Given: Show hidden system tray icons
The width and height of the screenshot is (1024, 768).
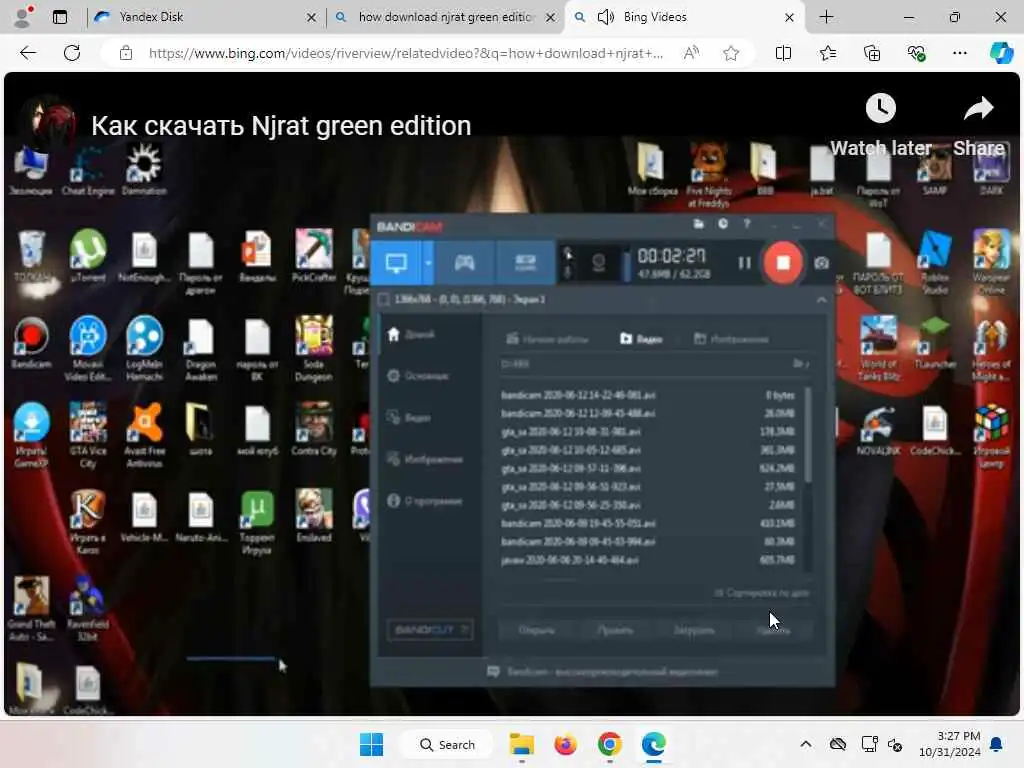Looking at the screenshot, I should 806,744.
